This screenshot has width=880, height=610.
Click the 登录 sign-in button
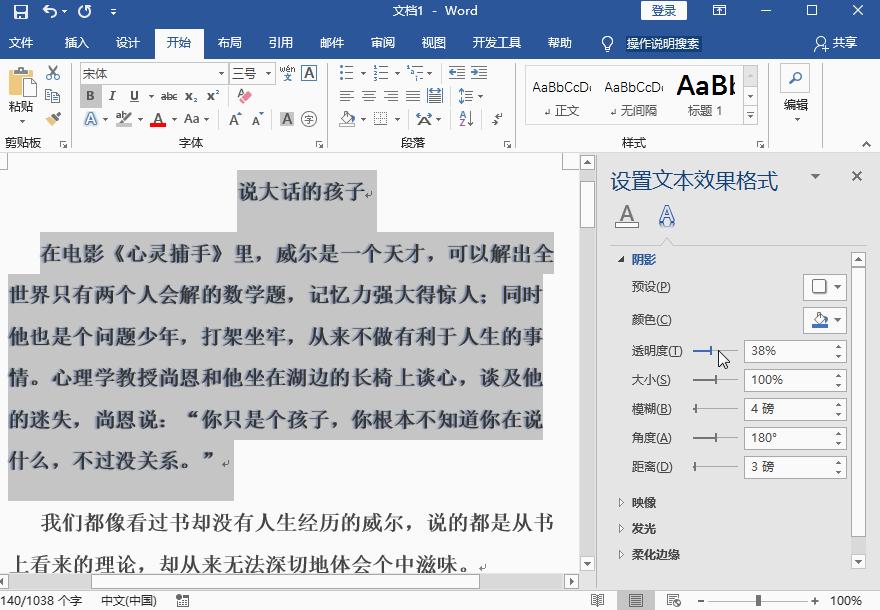[x=662, y=11]
